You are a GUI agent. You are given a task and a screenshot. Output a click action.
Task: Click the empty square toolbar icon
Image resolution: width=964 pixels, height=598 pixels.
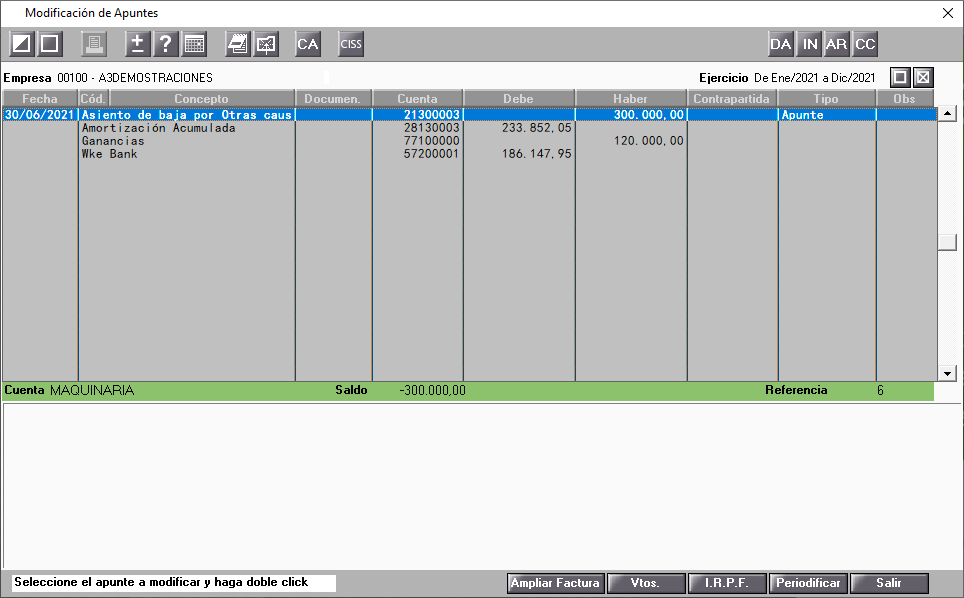pos(50,44)
